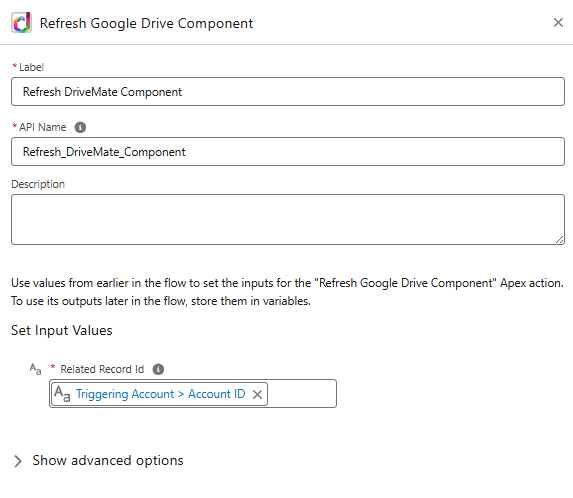Click the Description resize handle
Screen dimensions: 573x498
[x=559, y=240]
